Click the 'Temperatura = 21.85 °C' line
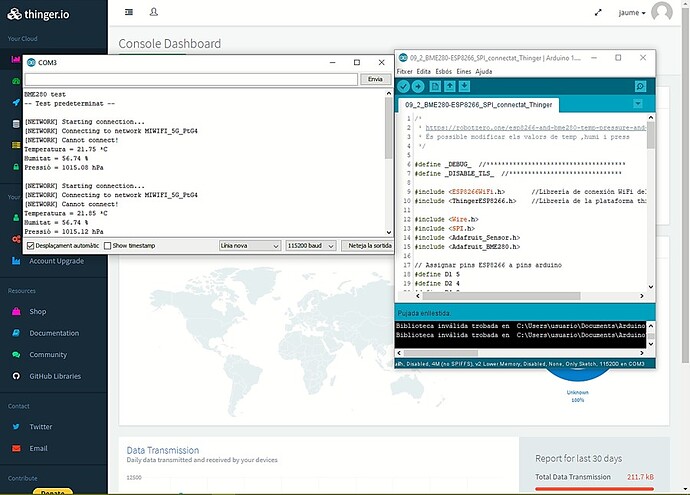The width and height of the screenshot is (690, 495). (x=66, y=213)
